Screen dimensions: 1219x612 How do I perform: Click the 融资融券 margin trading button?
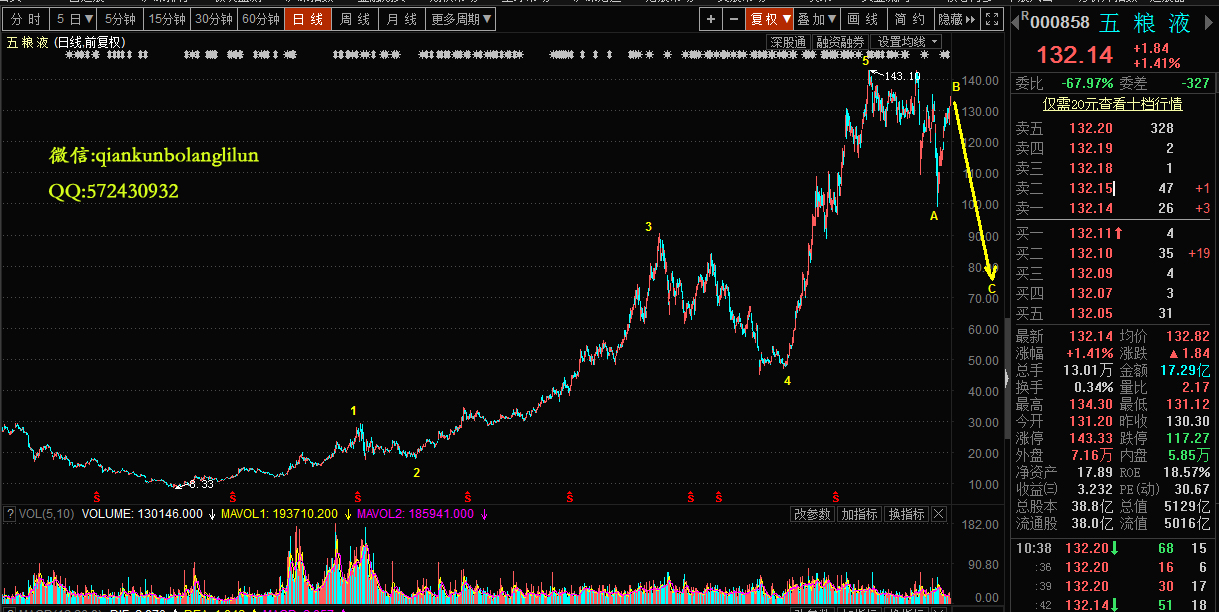[x=840, y=41]
